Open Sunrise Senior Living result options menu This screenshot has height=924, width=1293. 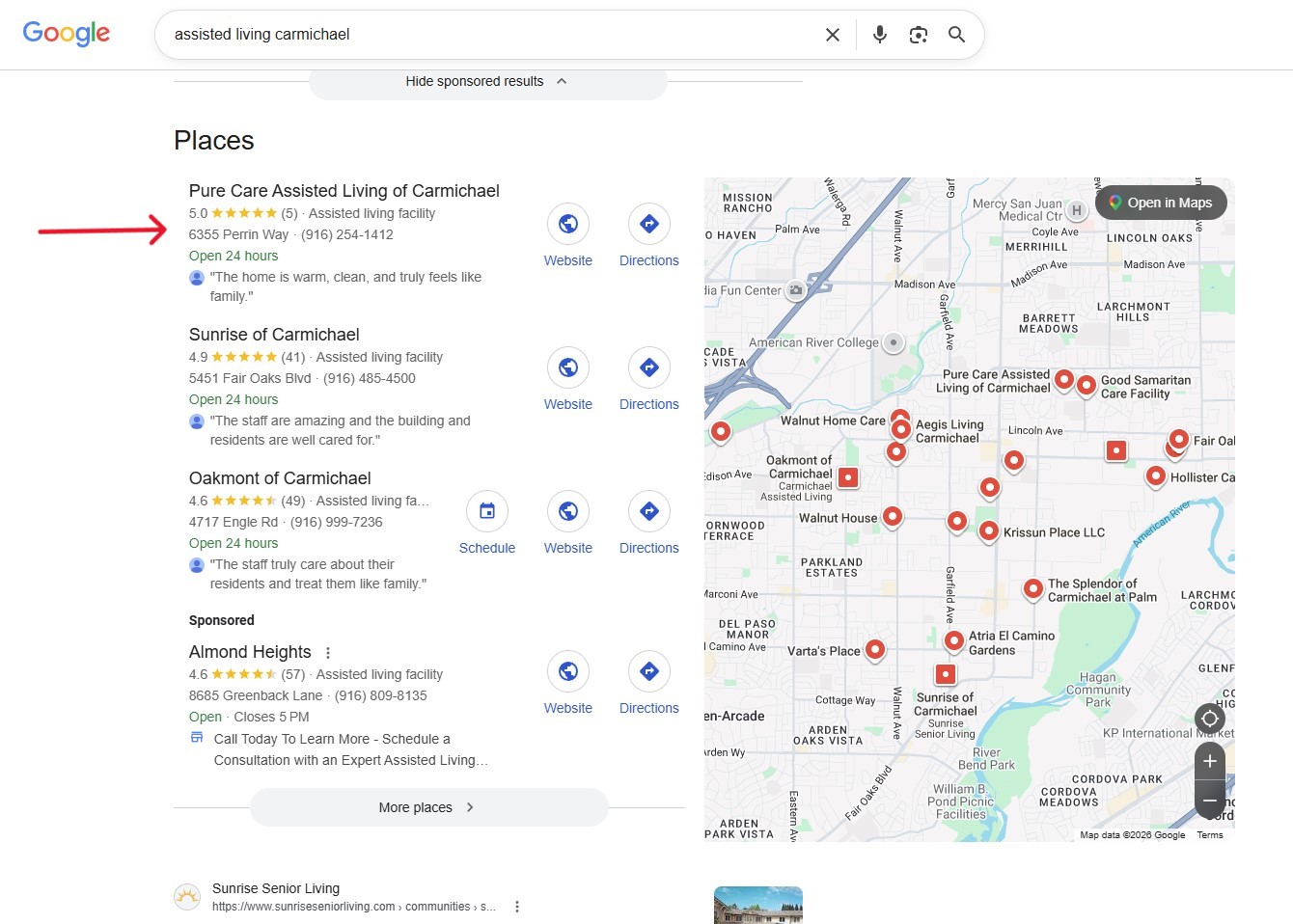(x=517, y=907)
